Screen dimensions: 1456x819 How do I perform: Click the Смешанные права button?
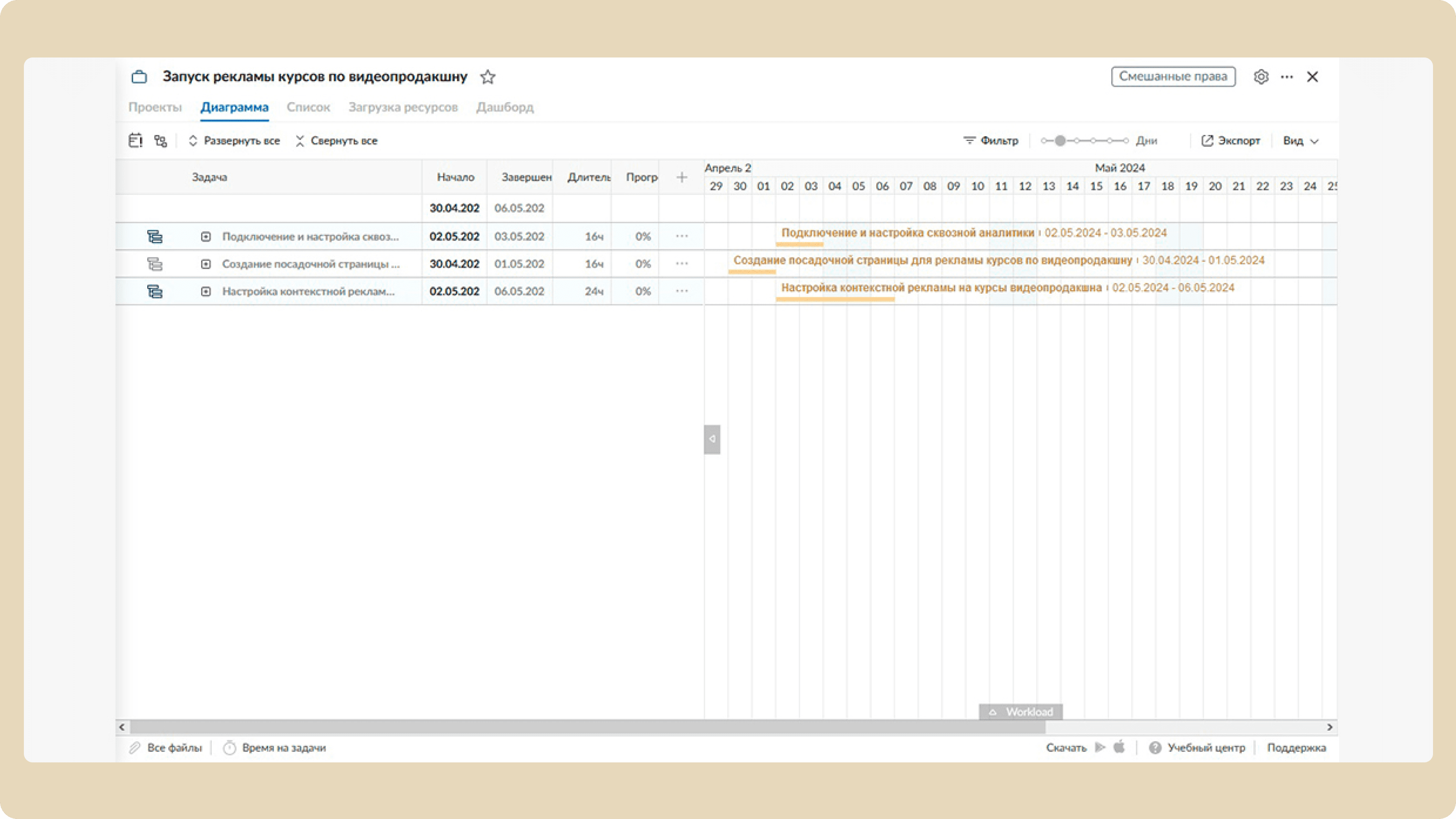tap(1173, 77)
